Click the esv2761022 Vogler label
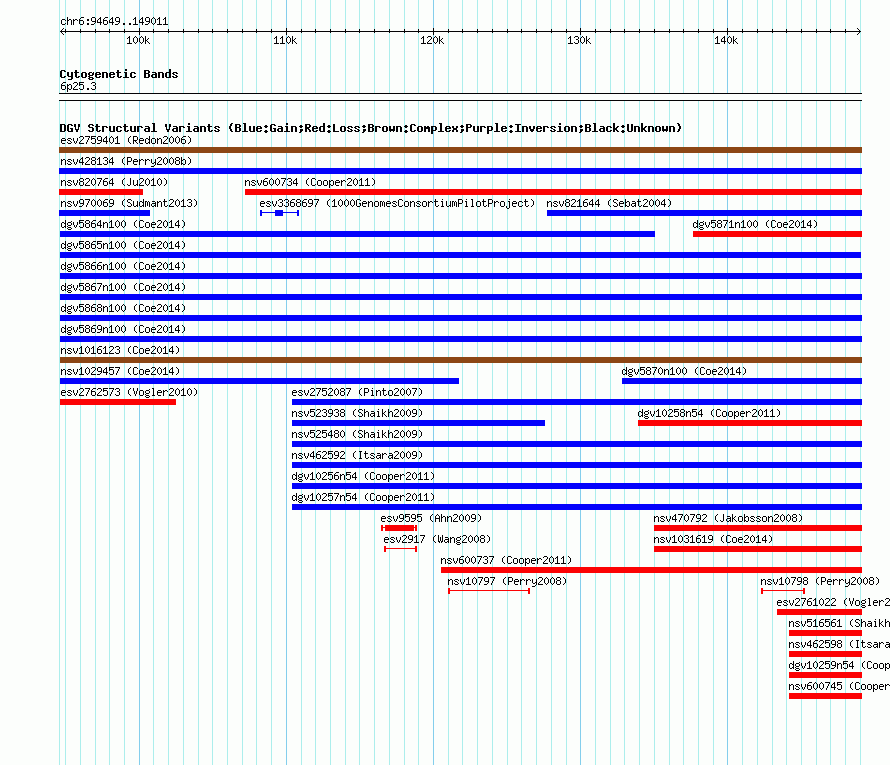890x765 pixels. point(833,602)
